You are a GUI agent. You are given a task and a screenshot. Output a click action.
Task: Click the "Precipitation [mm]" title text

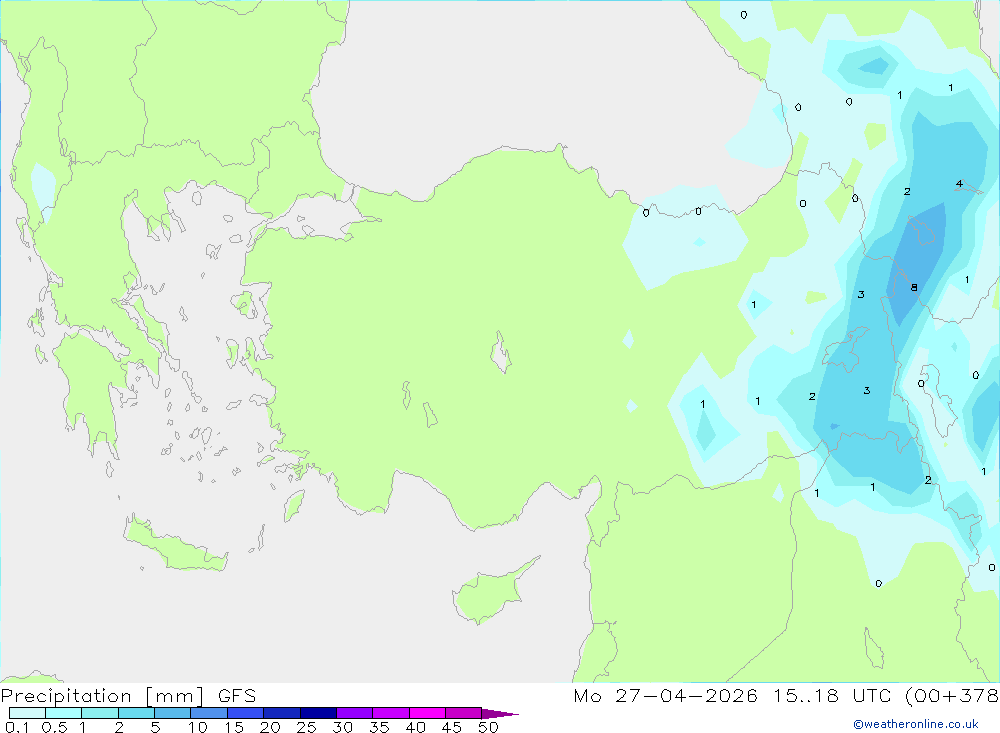point(103,696)
